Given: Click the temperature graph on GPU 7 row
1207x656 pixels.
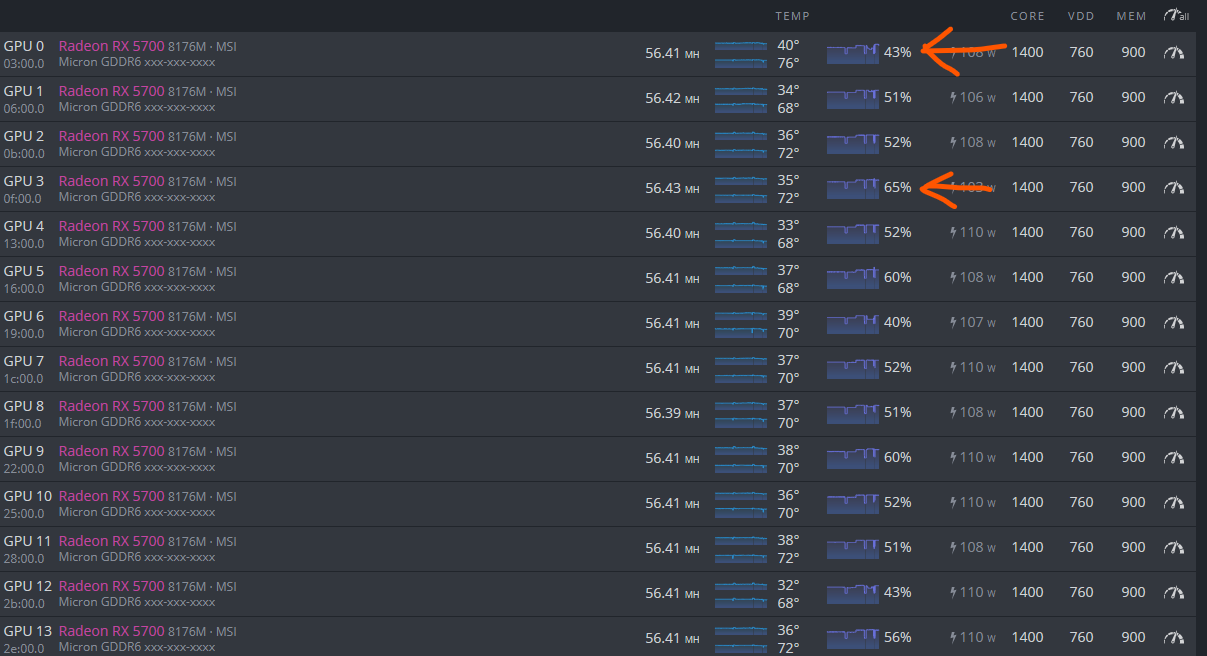Looking at the screenshot, I should tap(741, 368).
